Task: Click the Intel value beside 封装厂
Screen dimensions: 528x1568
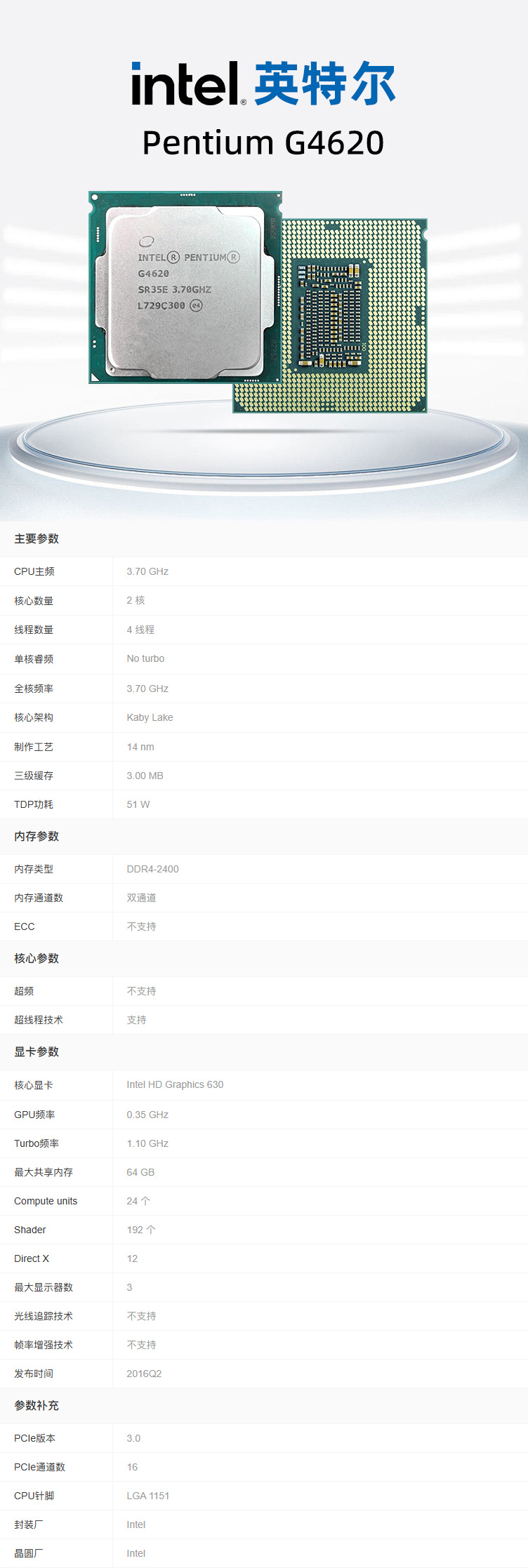Action: [136, 1524]
